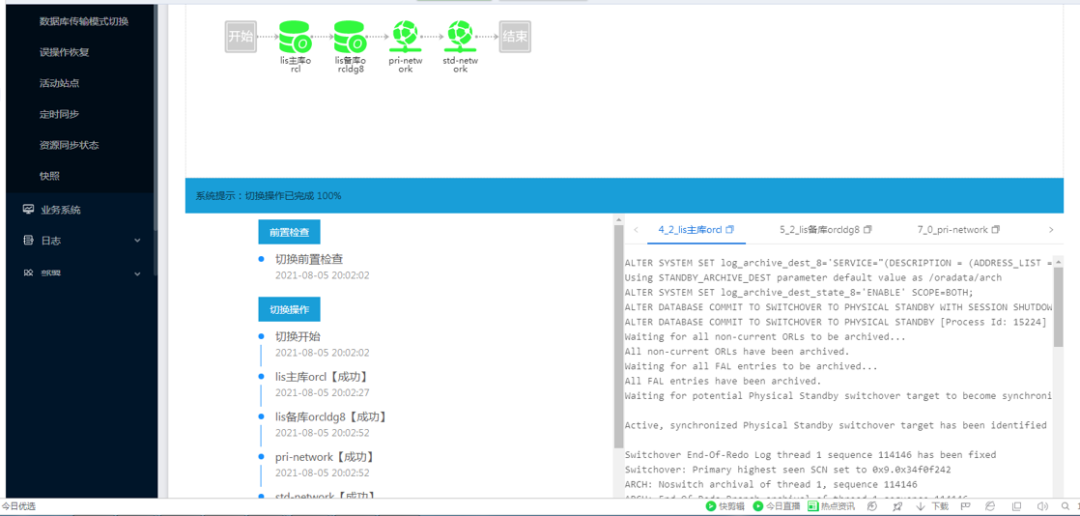
Task: Click the lis主库orcl database node icon
Action: click(x=295, y=37)
